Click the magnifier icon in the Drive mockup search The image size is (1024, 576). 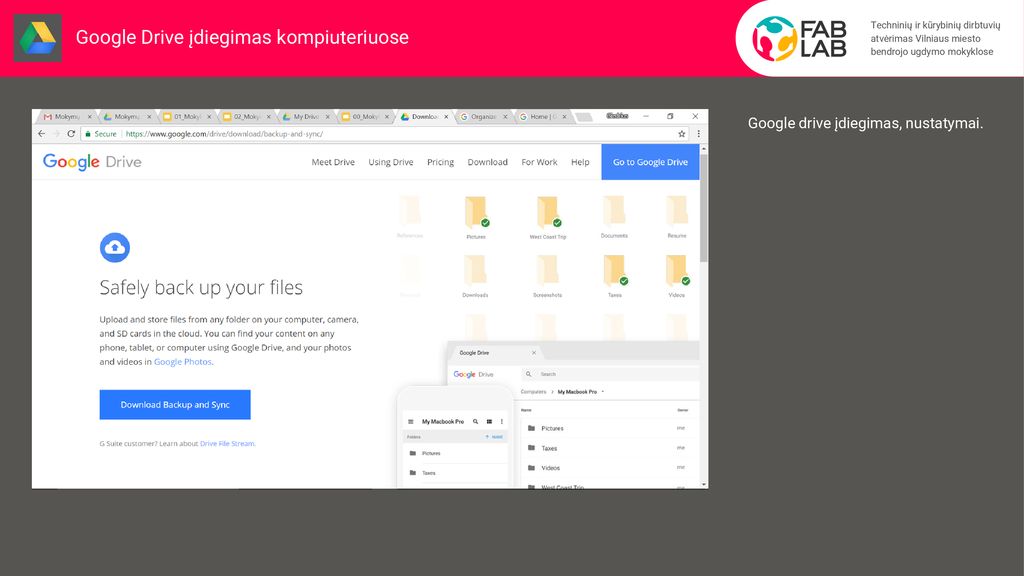point(528,374)
